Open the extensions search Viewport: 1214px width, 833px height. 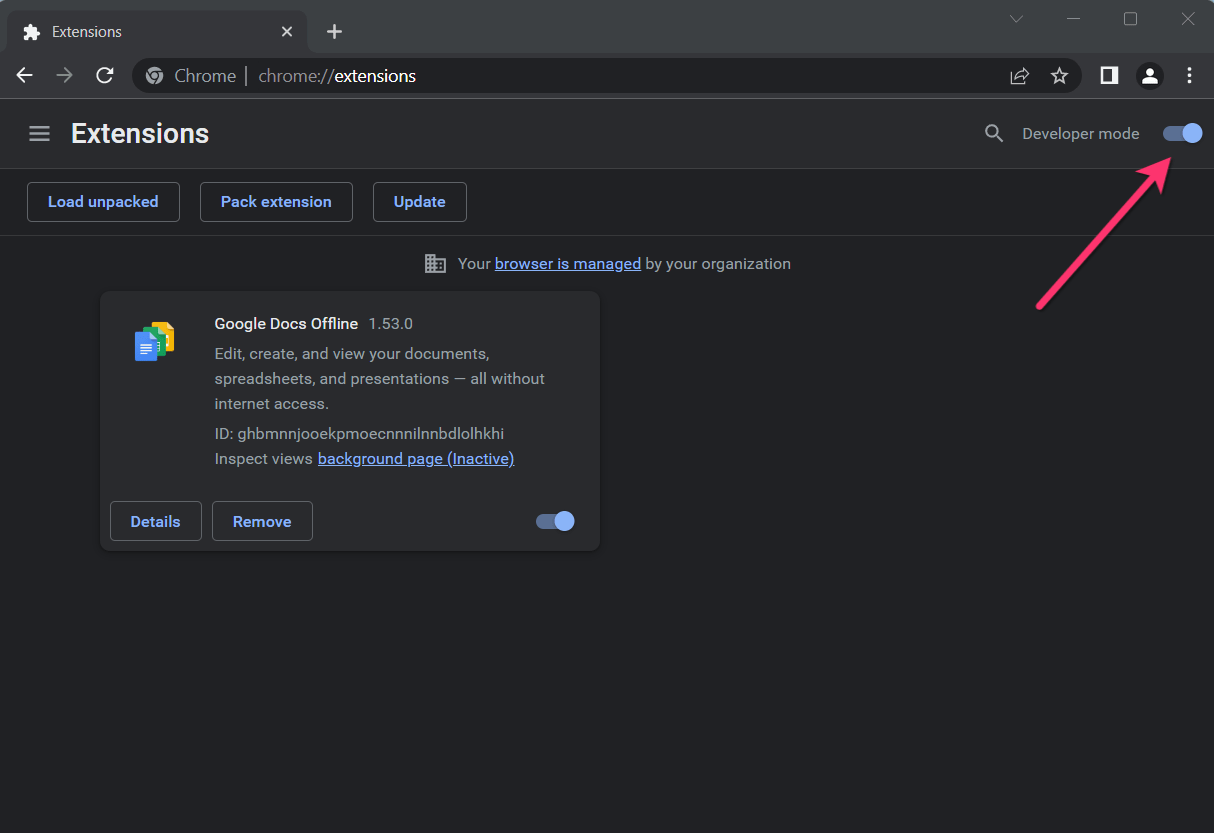point(994,132)
